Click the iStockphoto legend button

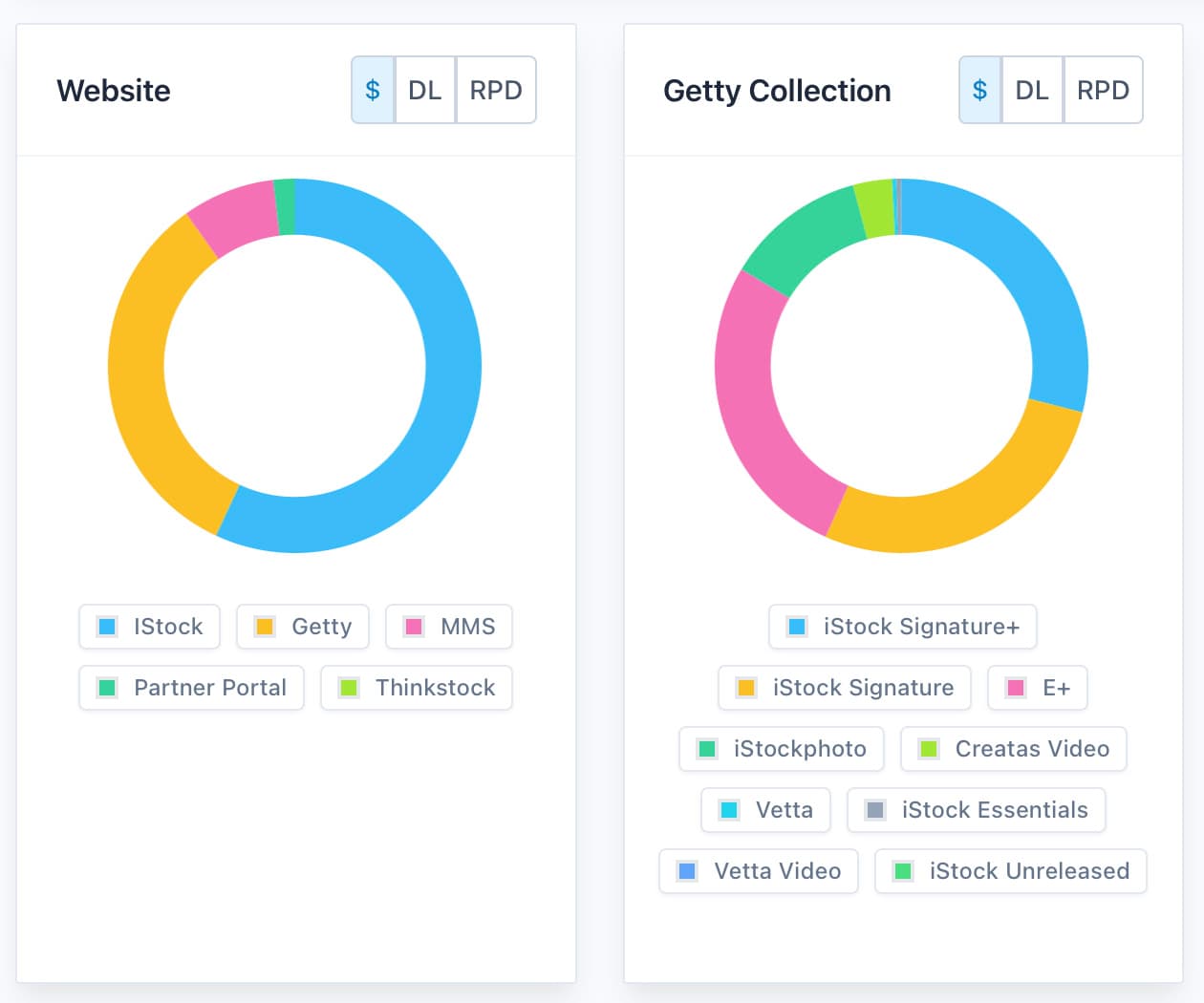click(x=782, y=749)
